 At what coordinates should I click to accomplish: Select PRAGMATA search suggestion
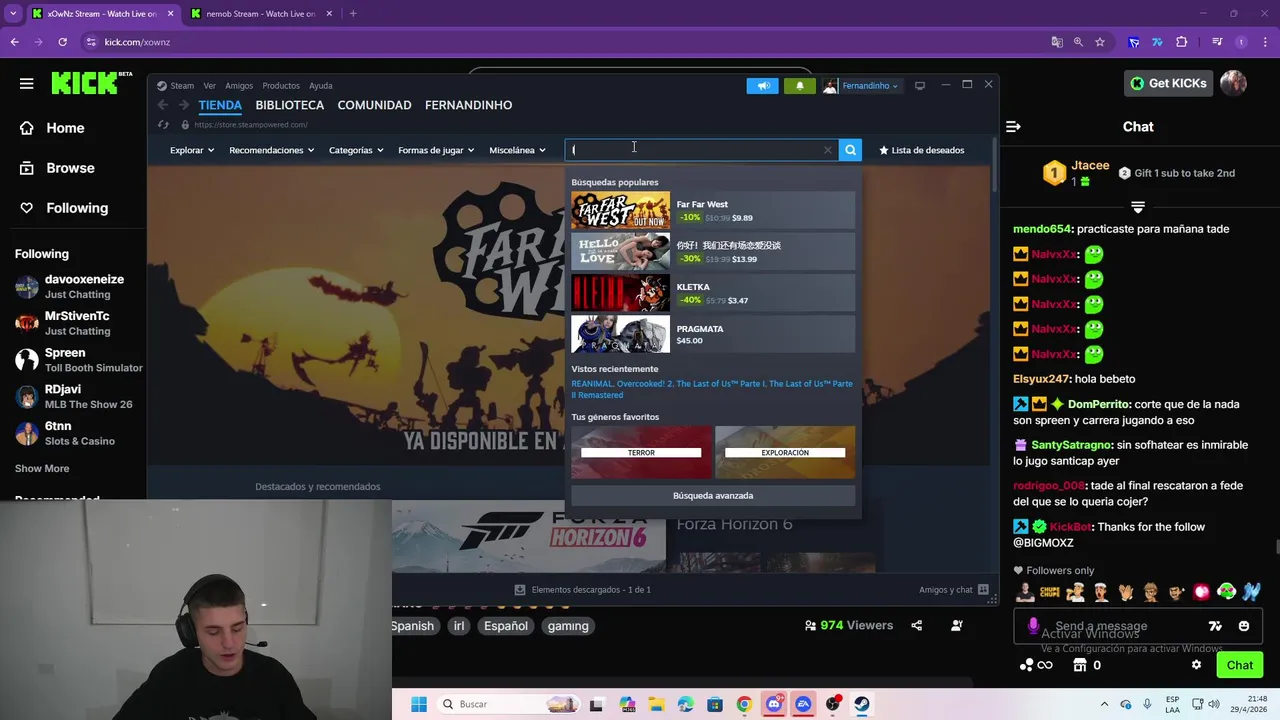pyautogui.click(x=713, y=335)
